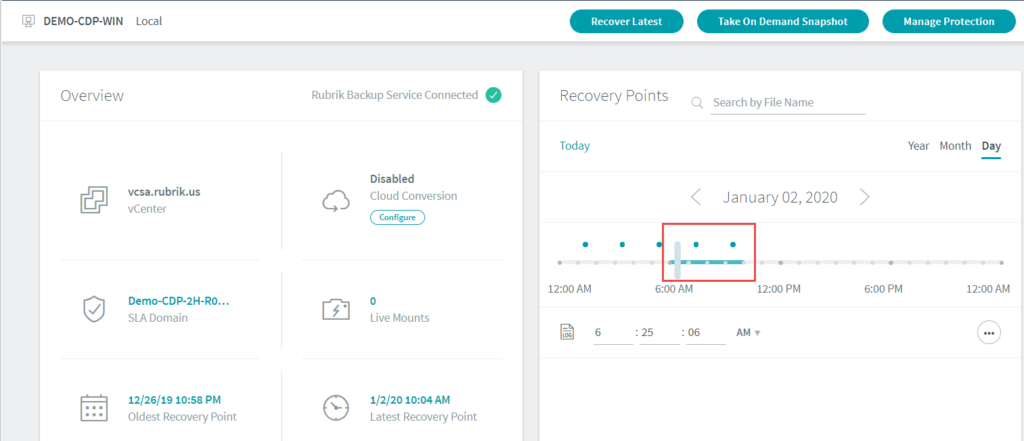
Task: Select the fourth snapshot dot on timeline
Action: 696,244
